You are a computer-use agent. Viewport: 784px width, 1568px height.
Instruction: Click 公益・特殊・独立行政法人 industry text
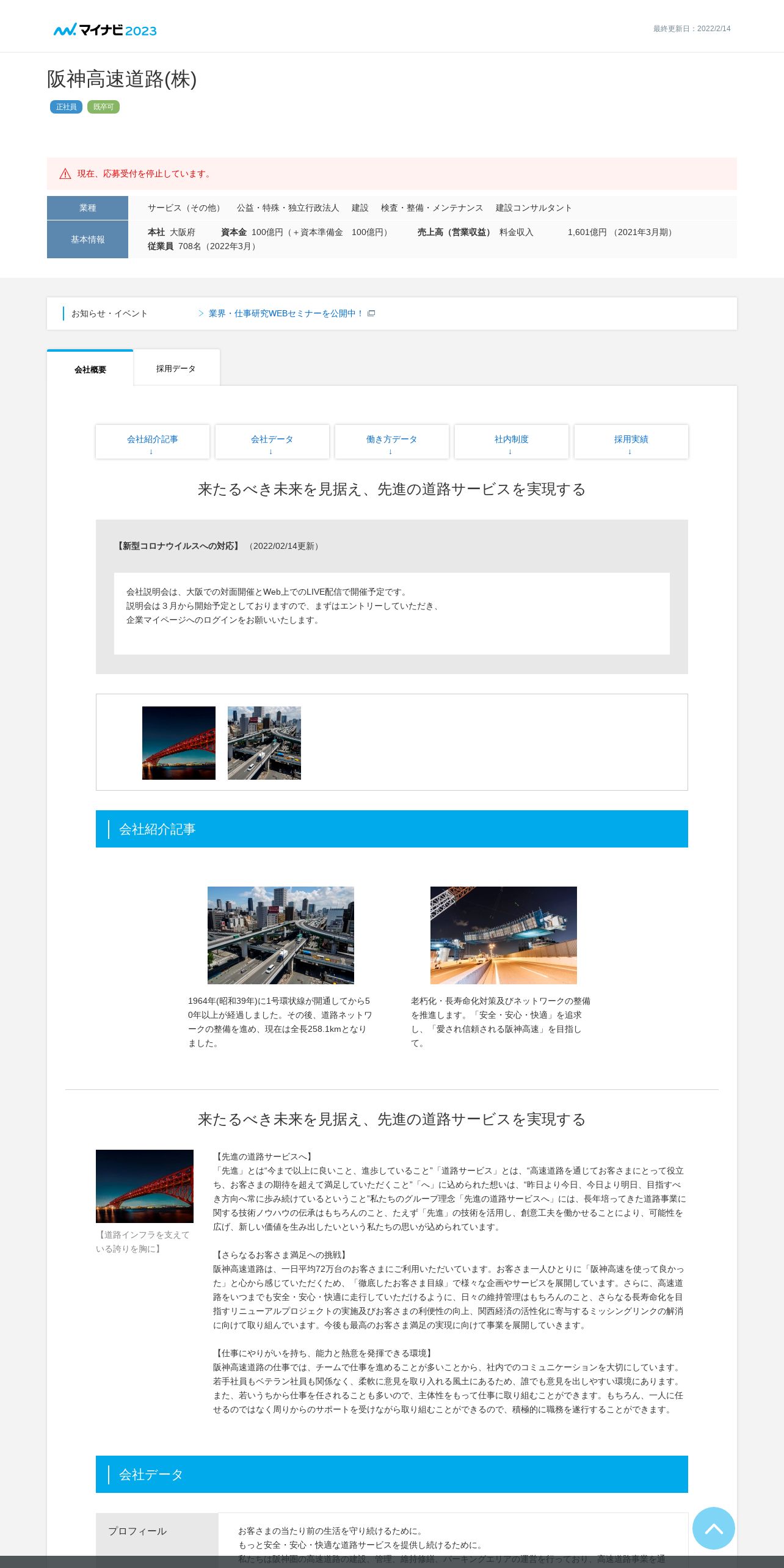(x=288, y=208)
